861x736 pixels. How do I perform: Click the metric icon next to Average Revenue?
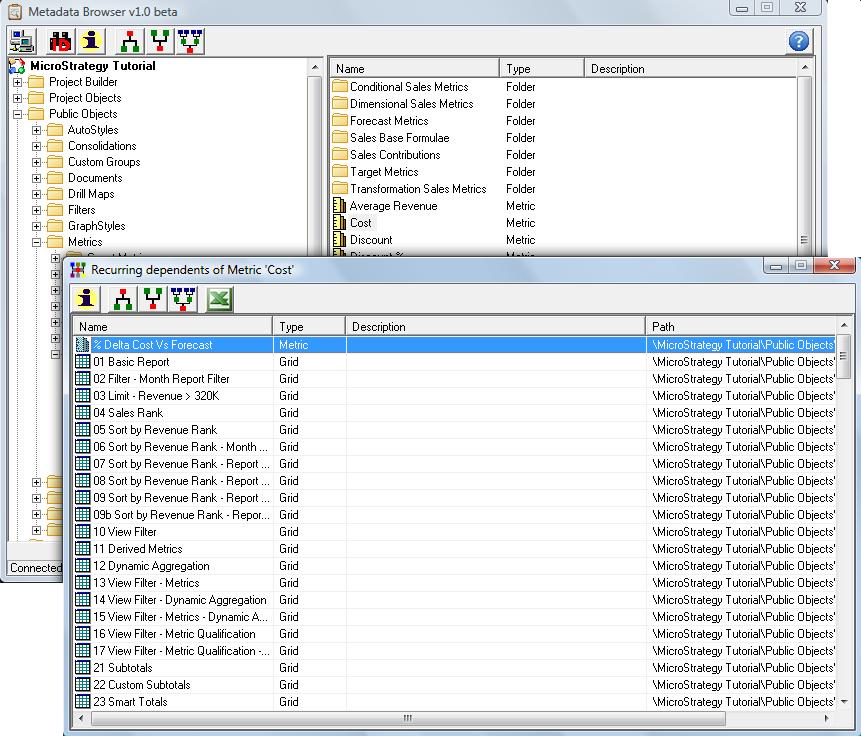pyautogui.click(x=339, y=206)
